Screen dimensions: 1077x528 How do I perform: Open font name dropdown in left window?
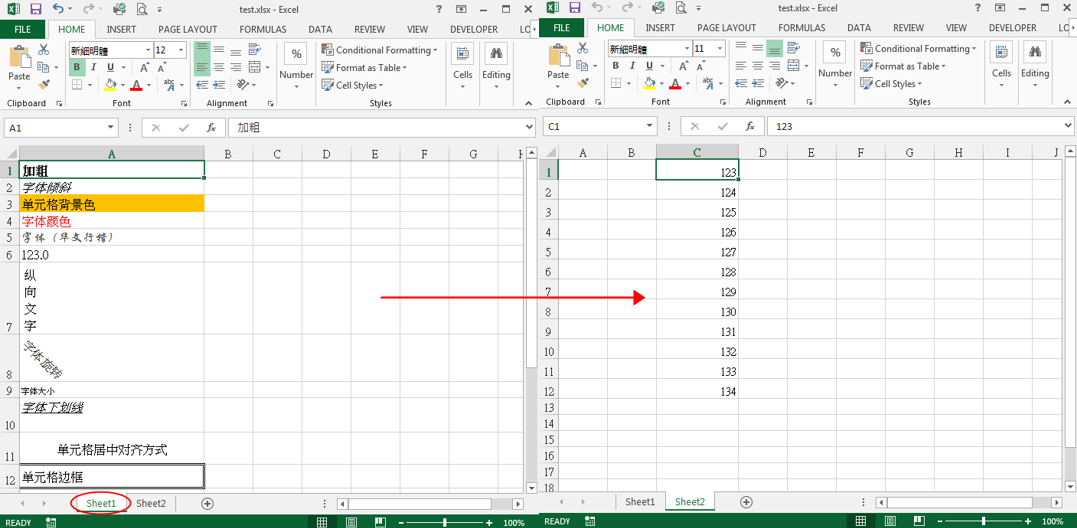point(148,50)
